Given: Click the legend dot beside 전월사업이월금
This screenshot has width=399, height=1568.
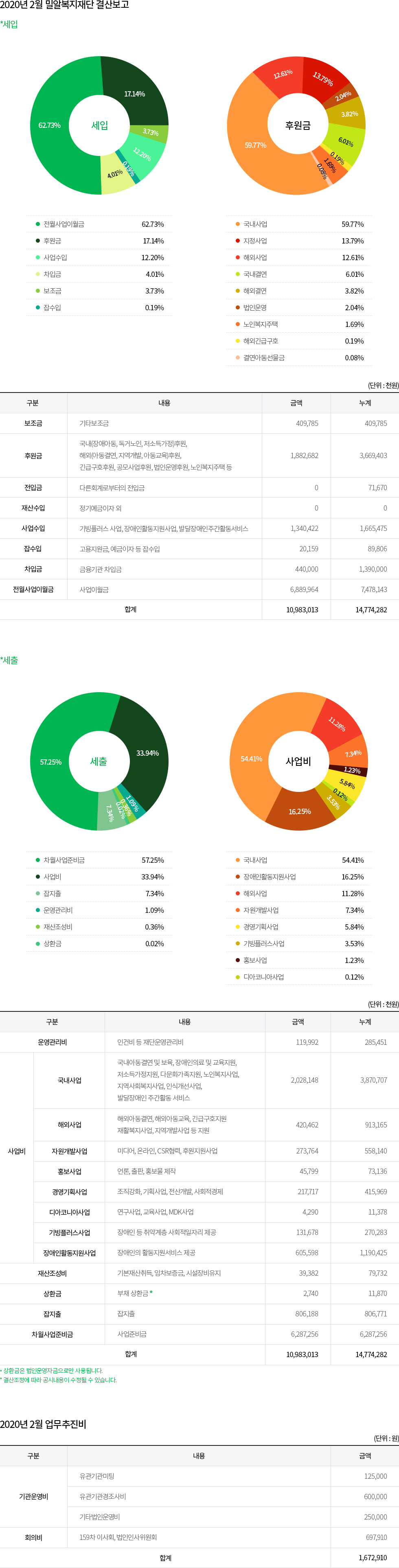Looking at the screenshot, I should [38, 224].
